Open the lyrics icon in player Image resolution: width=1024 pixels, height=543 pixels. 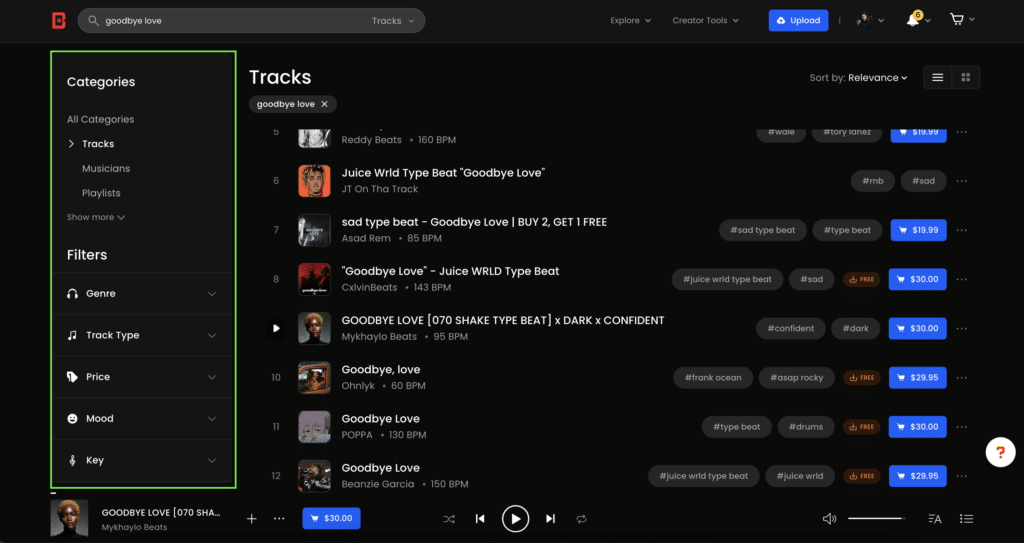point(935,519)
